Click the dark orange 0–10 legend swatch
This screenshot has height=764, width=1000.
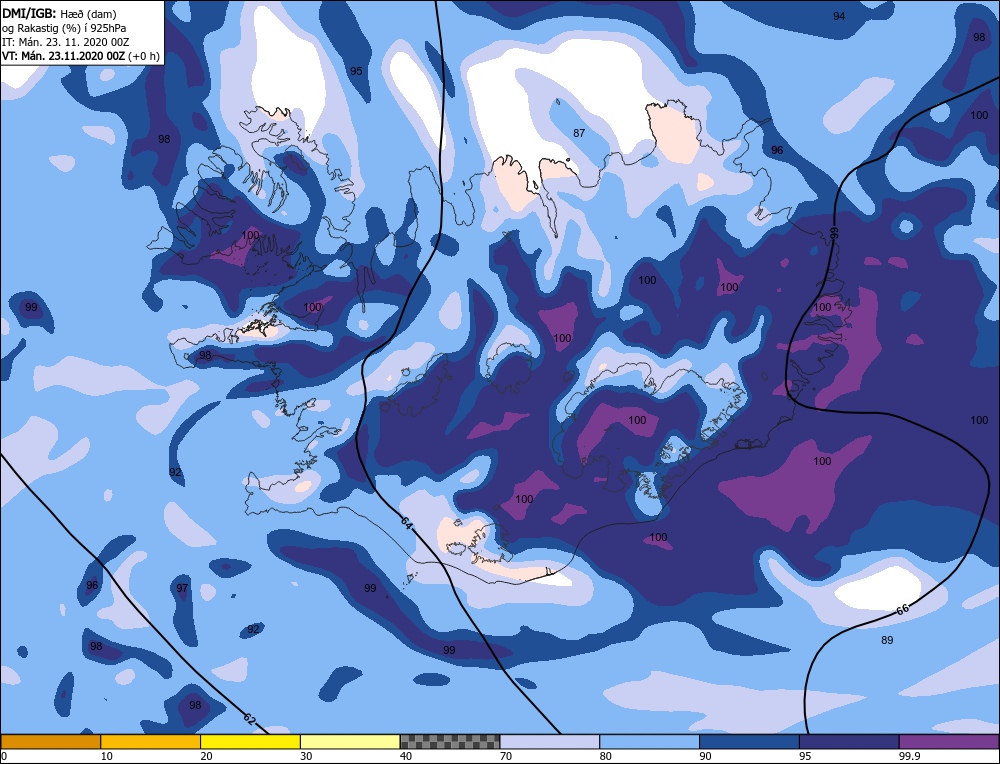(x=50, y=741)
